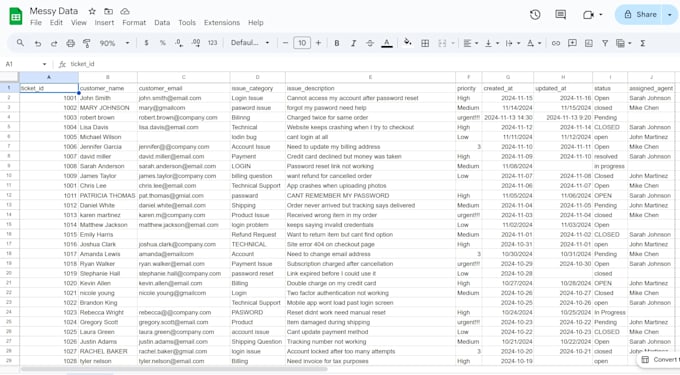Image resolution: width=680 pixels, height=375 pixels.
Task: Open filter views dropdown
Action: coord(624,43)
